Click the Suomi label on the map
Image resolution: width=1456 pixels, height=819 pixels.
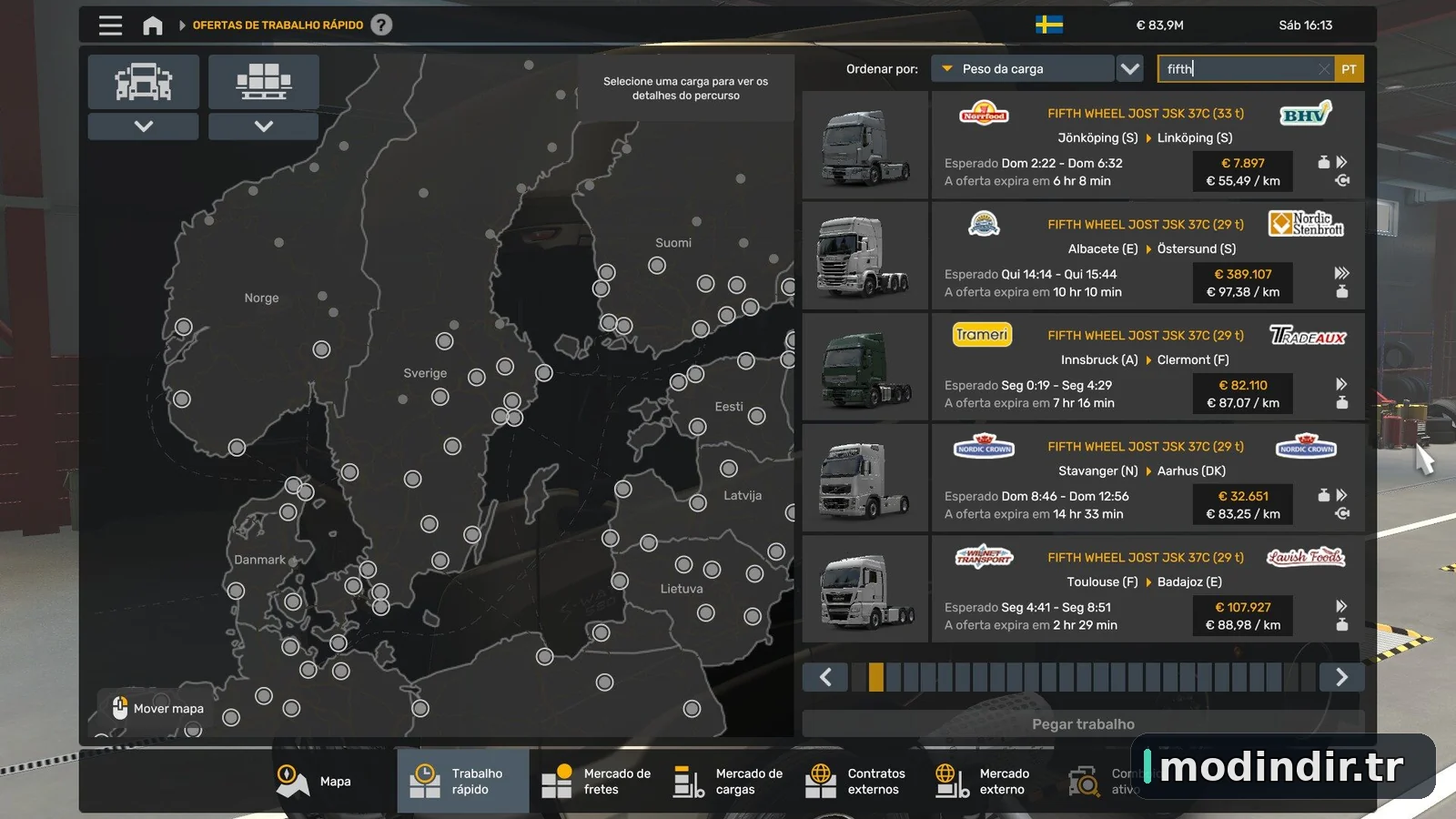[673, 243]
